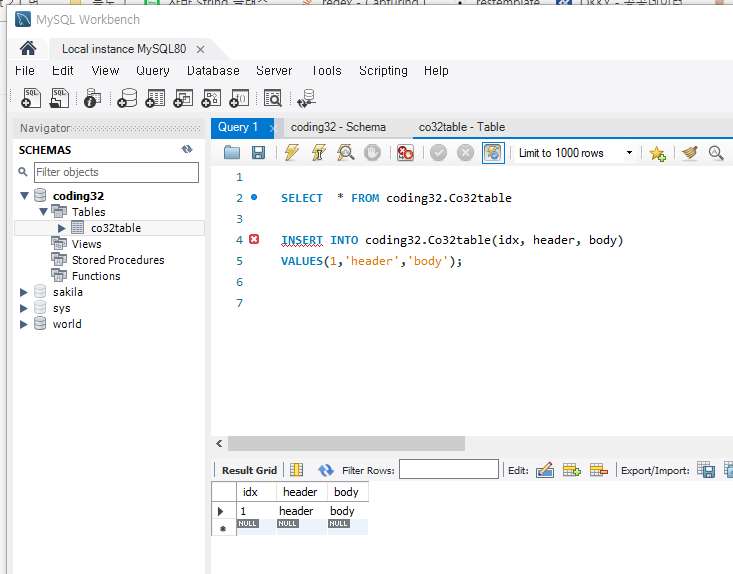Viewport: 733px width, 574px height.
Task: Expand the sys schema
Action: [24, 309]
